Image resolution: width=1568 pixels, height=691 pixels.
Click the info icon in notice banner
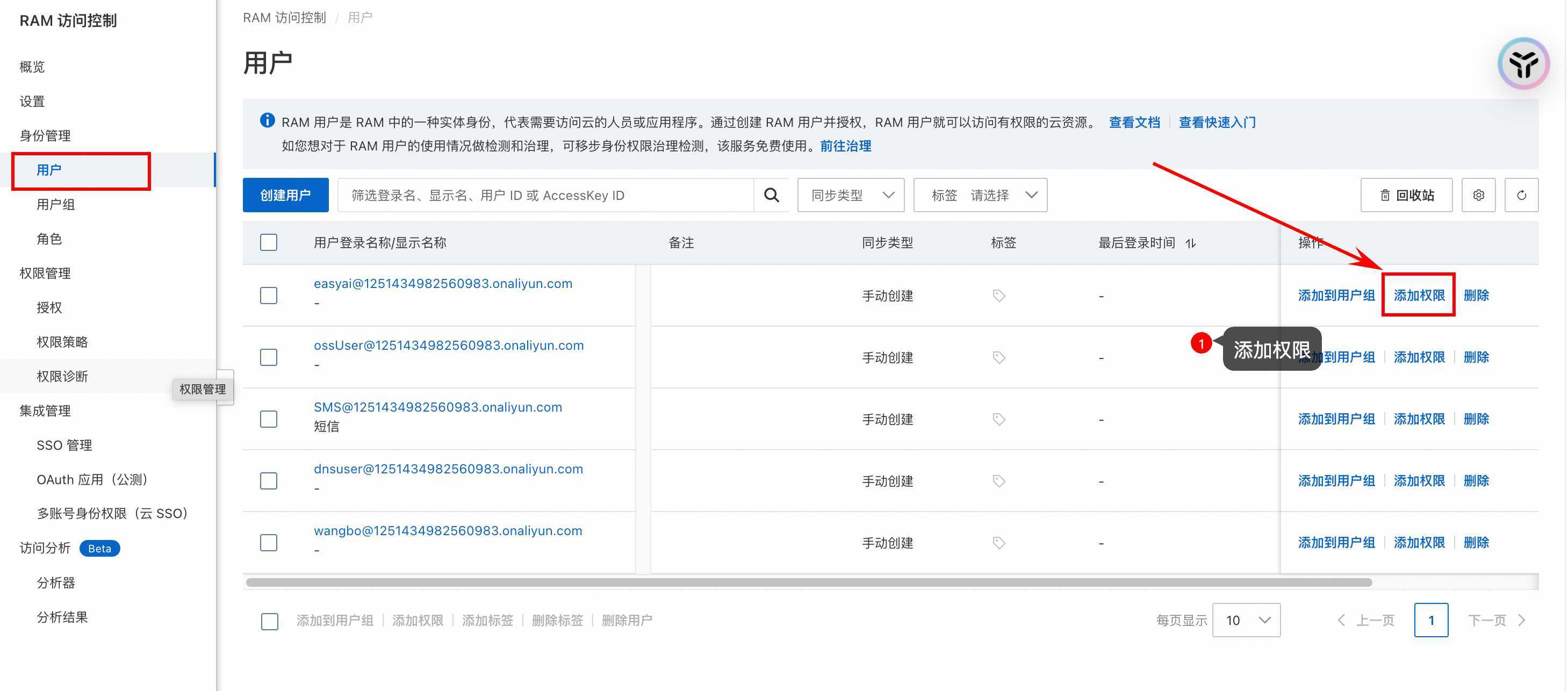point(267,120)
